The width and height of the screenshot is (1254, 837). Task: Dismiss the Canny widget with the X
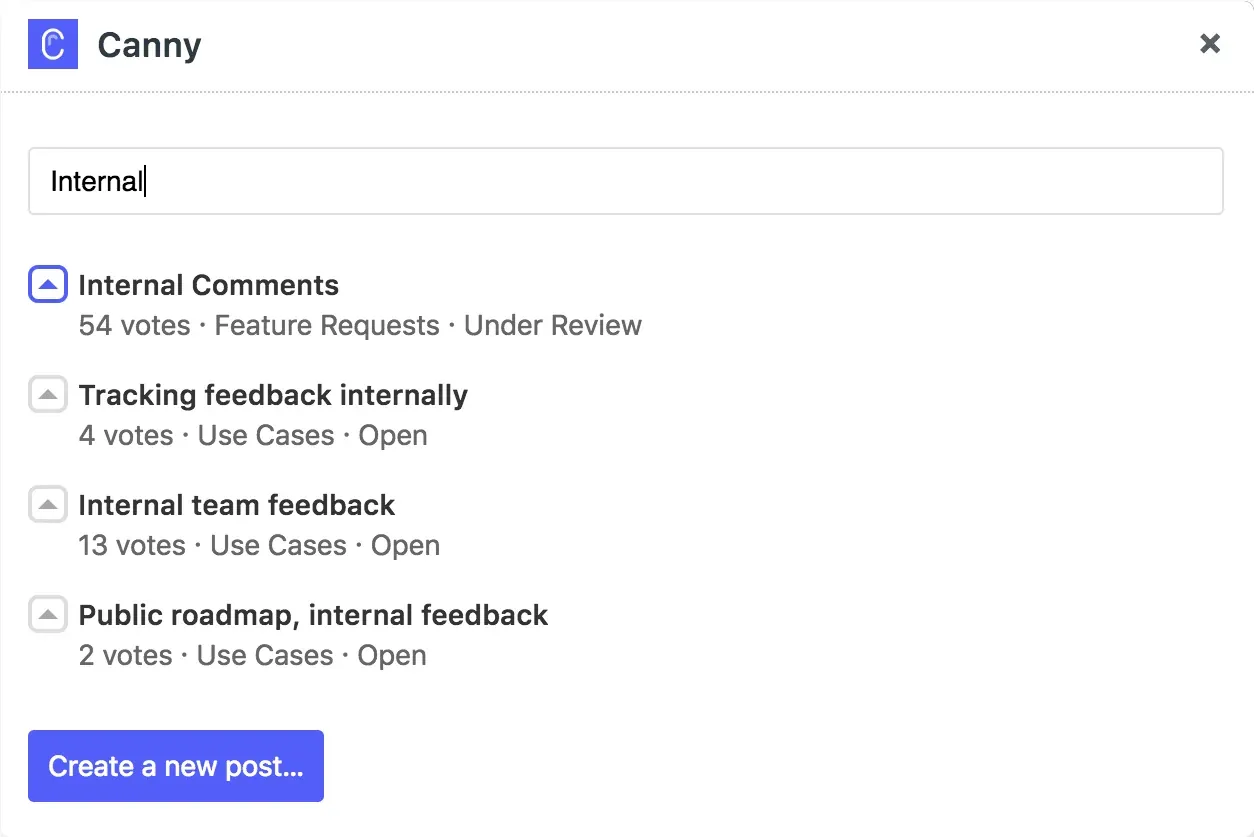[1210, 44]
